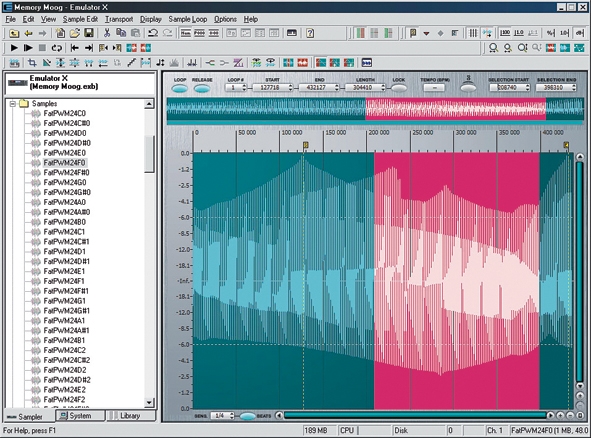591x438 pixels.
Task: Click the back yellow arrow icon
Action: coord(28,33)
